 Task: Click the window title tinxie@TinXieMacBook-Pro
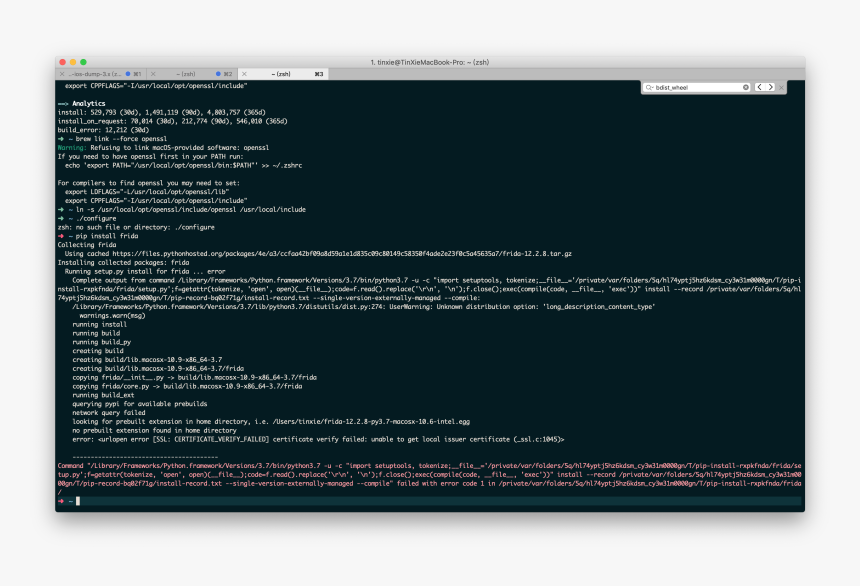point(429,62)
